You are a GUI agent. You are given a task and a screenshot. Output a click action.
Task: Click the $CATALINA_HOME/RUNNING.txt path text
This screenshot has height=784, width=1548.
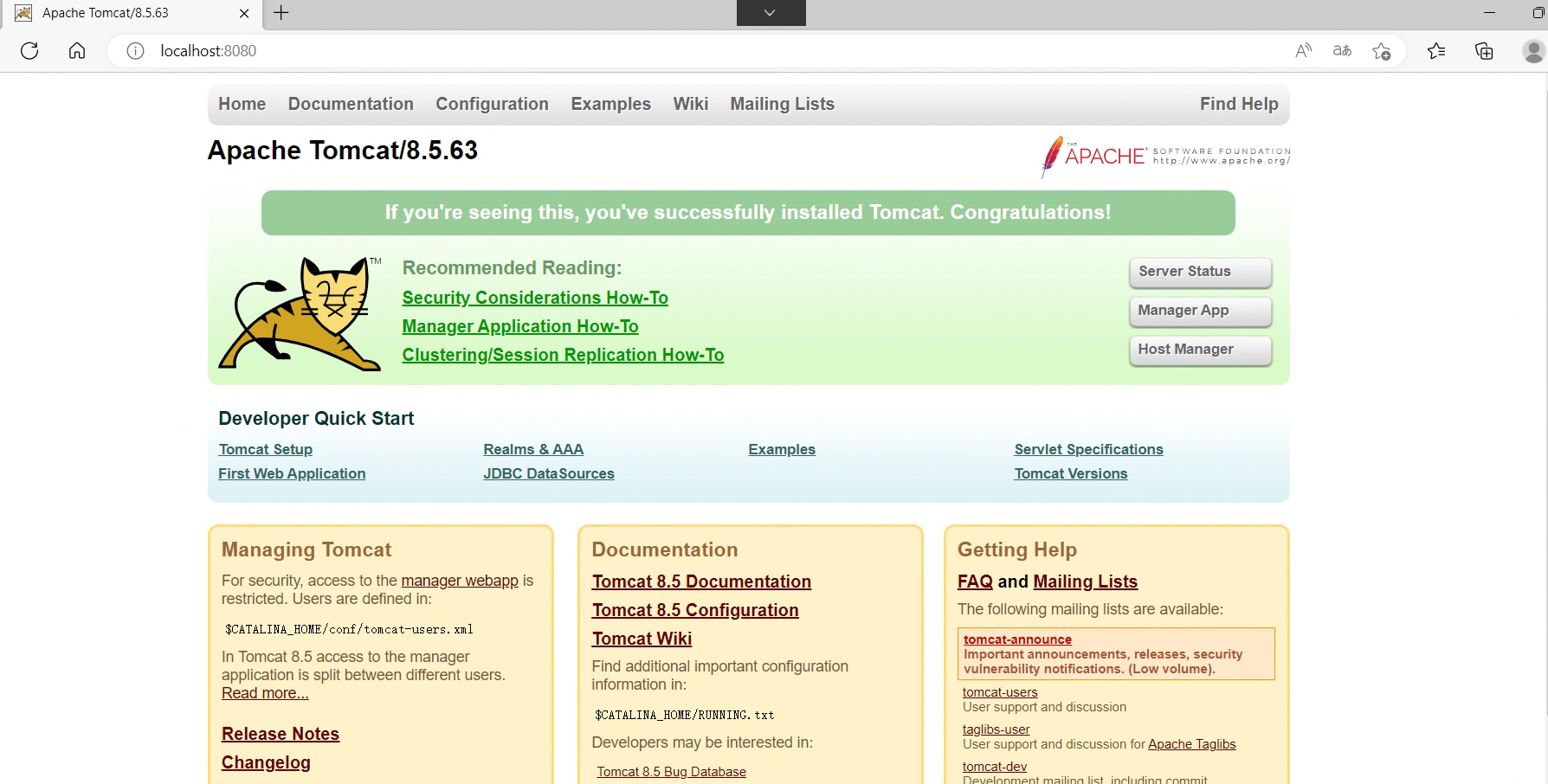tap(684, 715)
